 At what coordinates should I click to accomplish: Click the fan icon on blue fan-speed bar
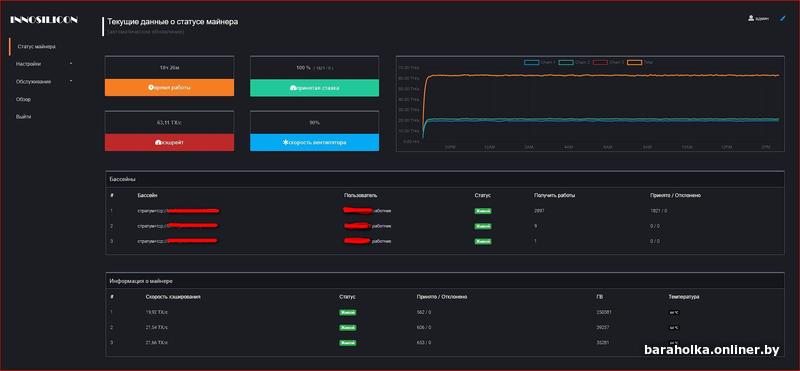(286, 142)
